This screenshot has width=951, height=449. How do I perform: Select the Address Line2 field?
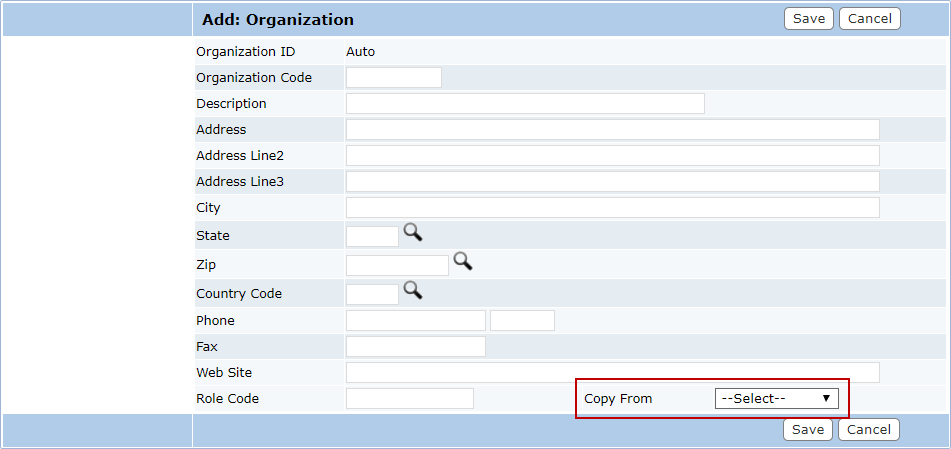point(613,155)
